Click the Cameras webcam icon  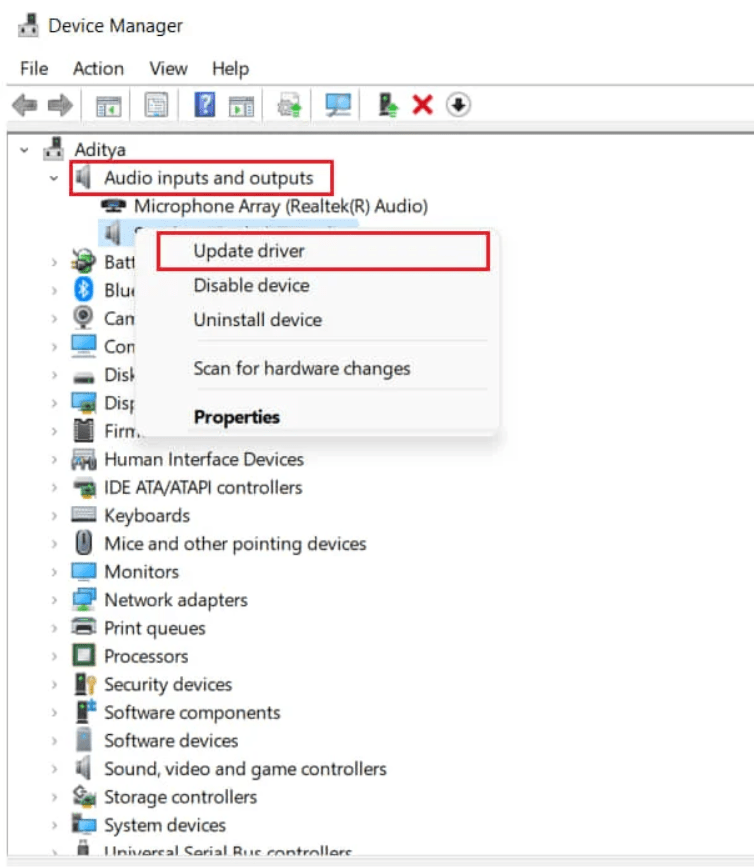[x=83, y=318]
